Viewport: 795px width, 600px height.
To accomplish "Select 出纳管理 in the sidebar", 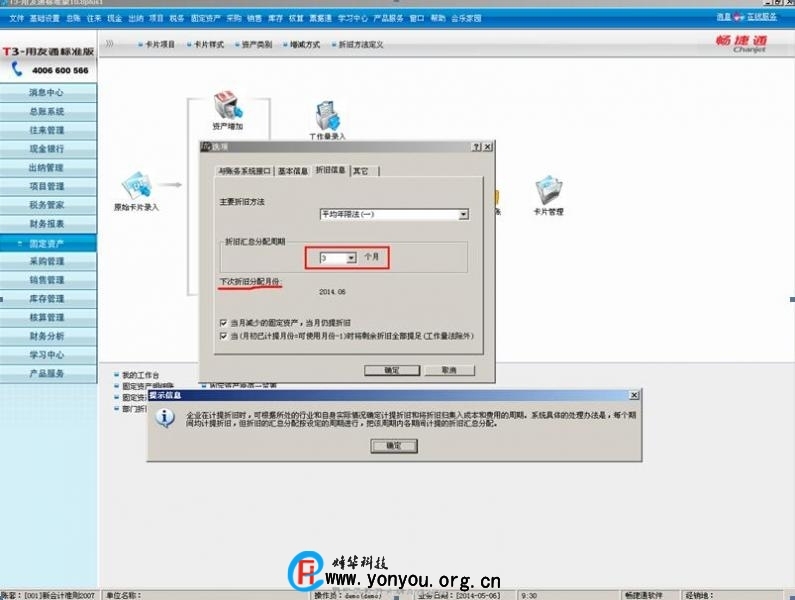I will click(48, 167).
